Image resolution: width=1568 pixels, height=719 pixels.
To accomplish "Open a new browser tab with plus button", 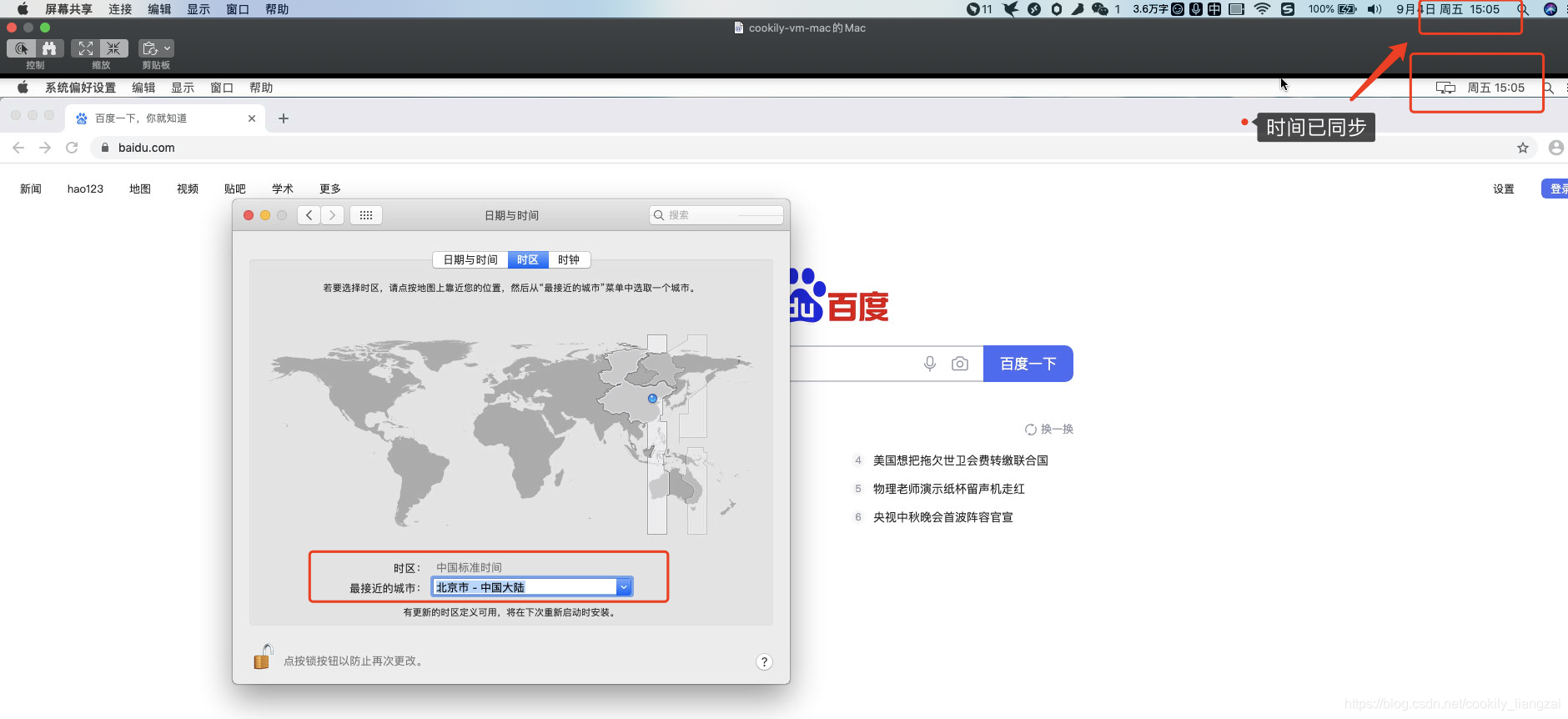I will click(284, 118).
